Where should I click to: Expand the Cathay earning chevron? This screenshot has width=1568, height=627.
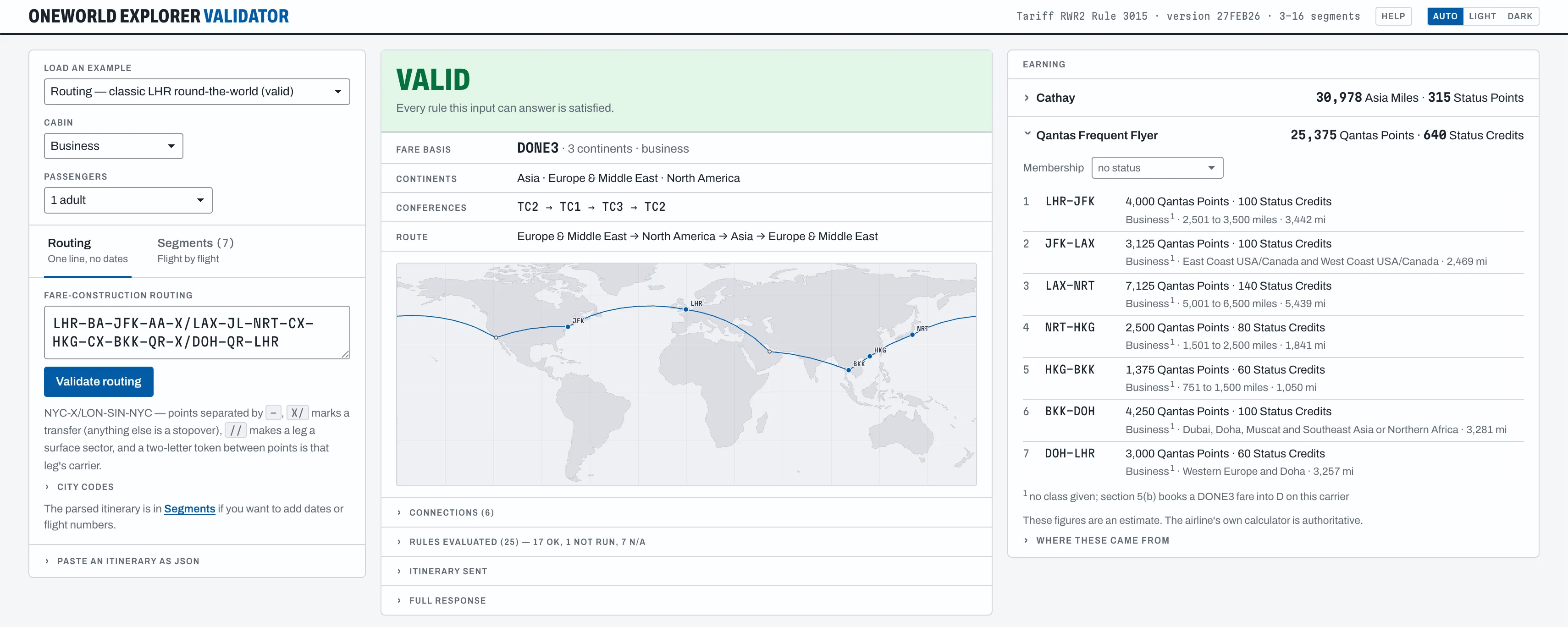click(x=1027, y=98)
